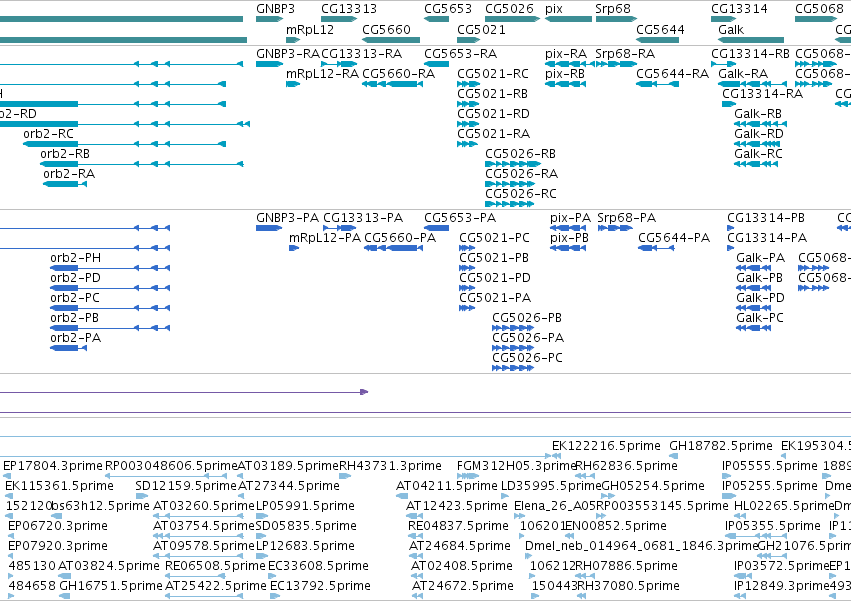
Task: Click protein CG5026-PB
Action: [526, 318]
